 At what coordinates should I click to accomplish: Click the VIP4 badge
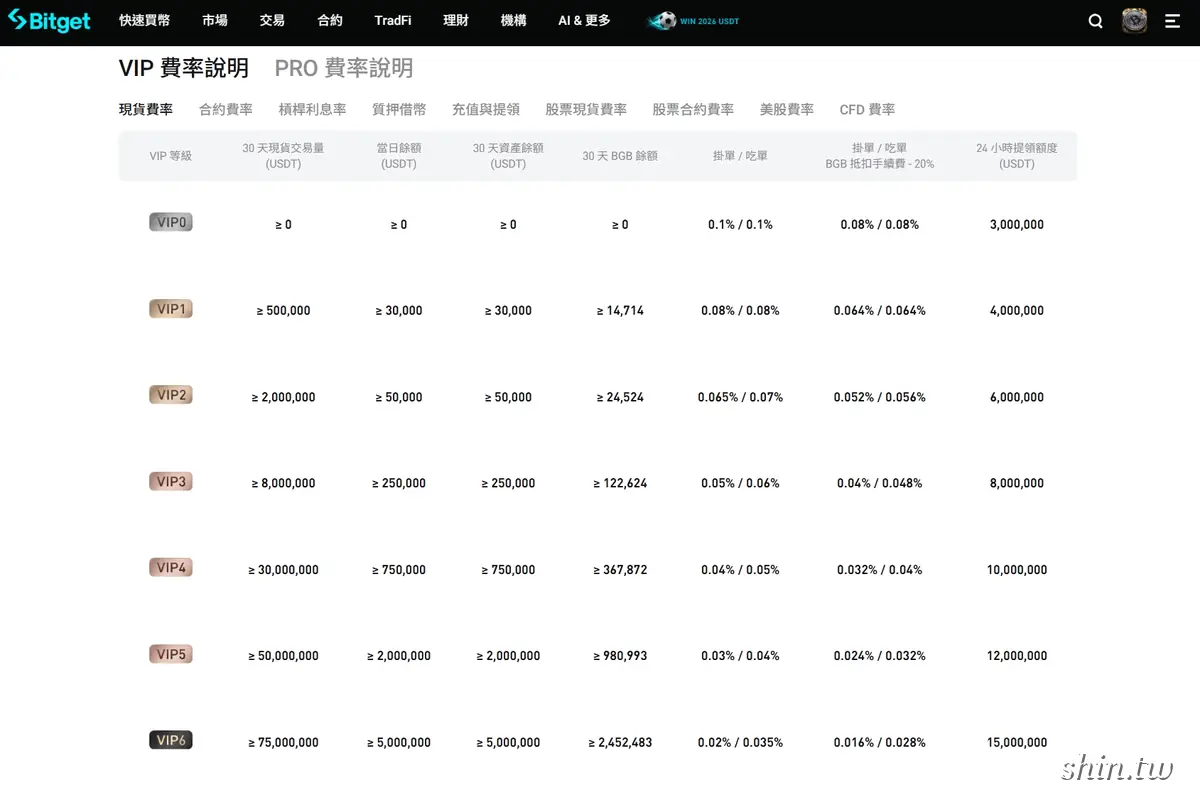(x=171, y=568)
